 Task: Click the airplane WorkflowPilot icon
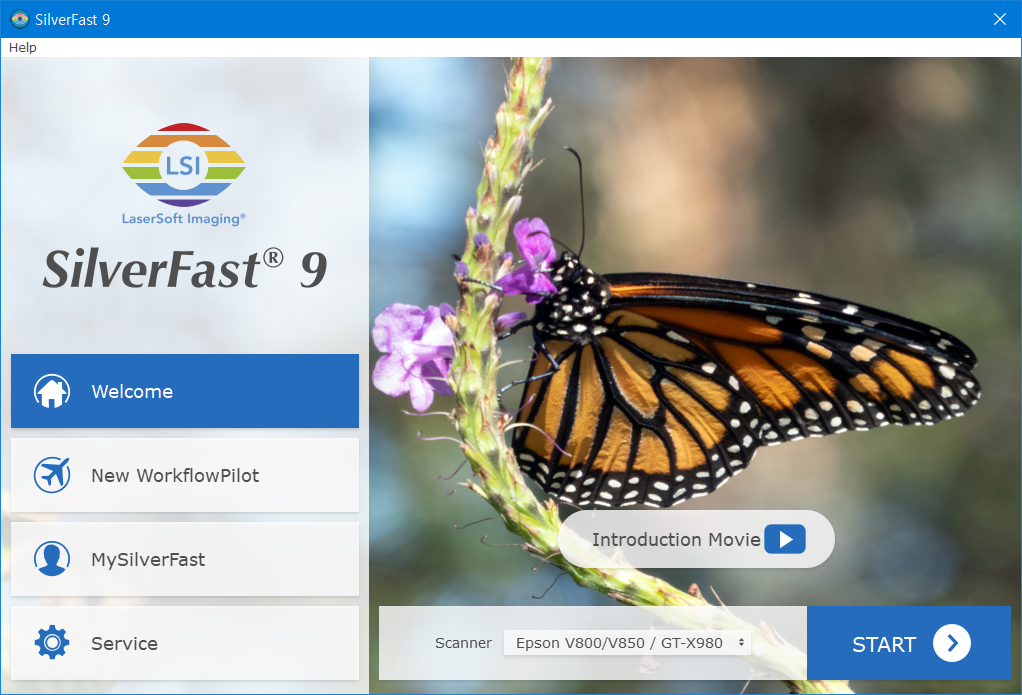[52, 475]
